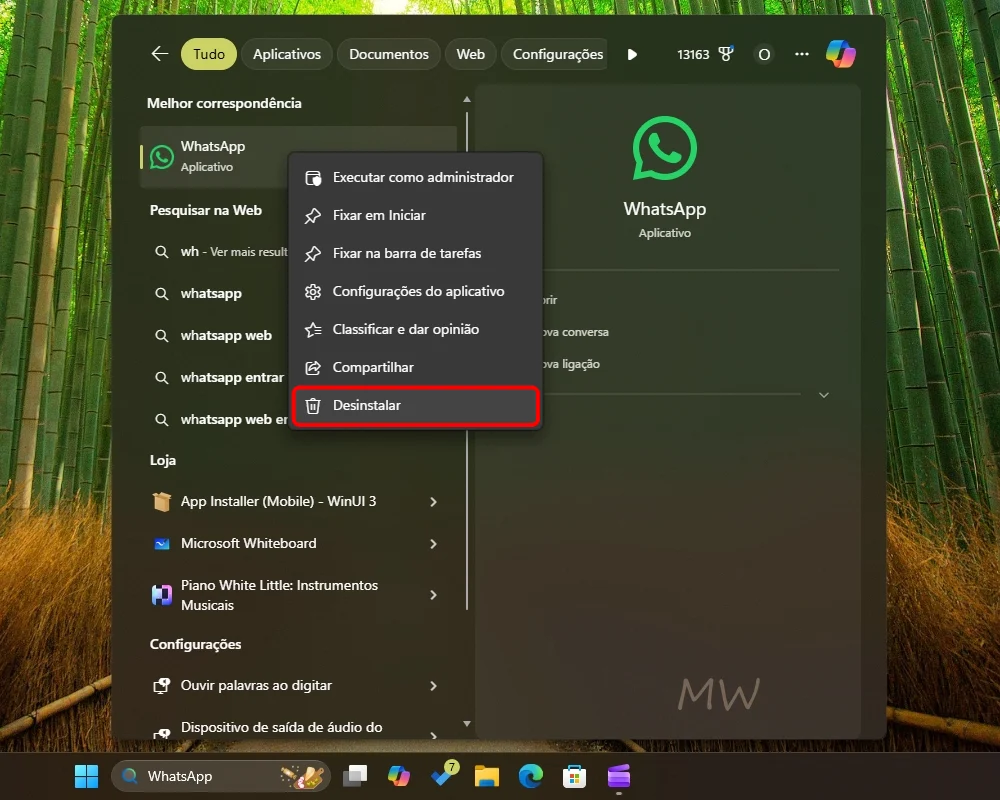
Task: Expand the Piano White Little chevron
Action: point(434,595)
